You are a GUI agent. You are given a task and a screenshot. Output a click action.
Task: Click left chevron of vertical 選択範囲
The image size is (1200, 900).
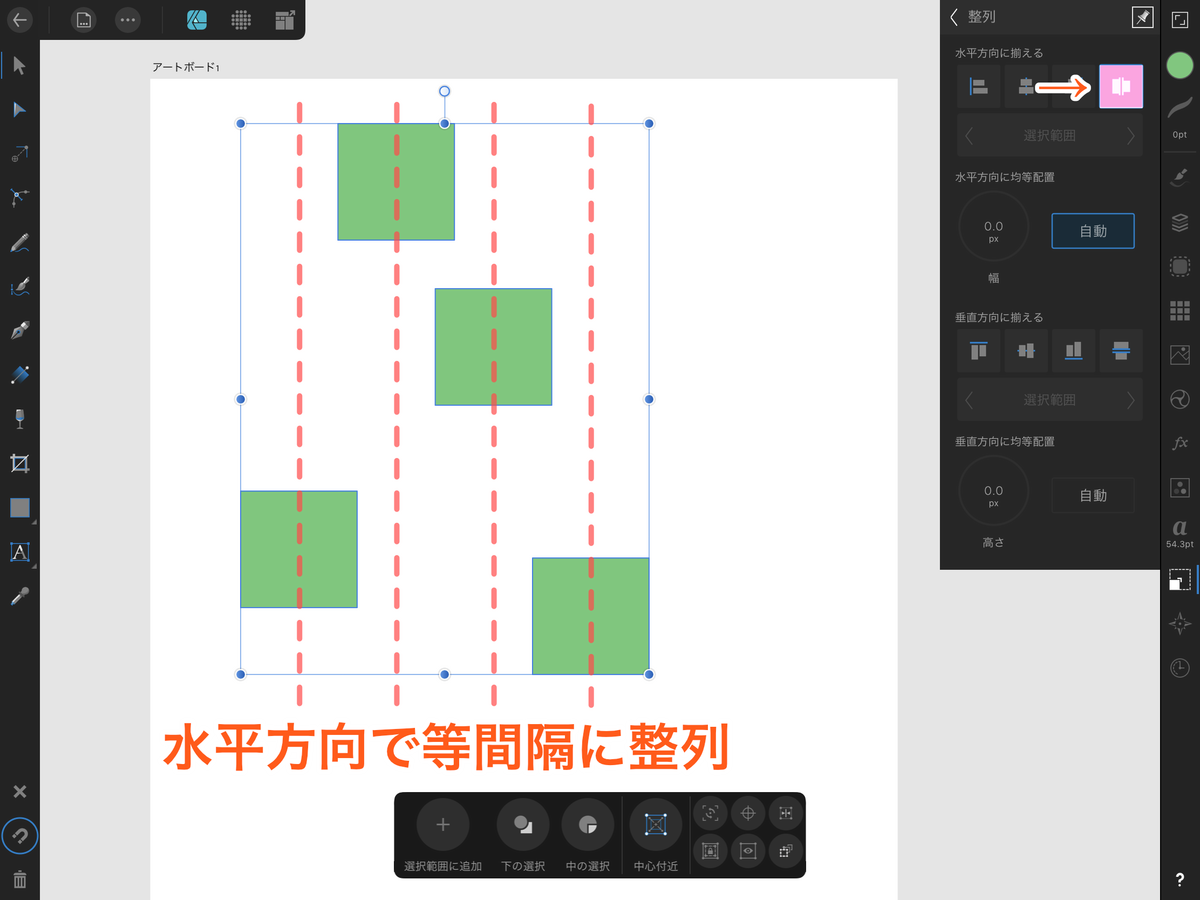click(969, 400)
